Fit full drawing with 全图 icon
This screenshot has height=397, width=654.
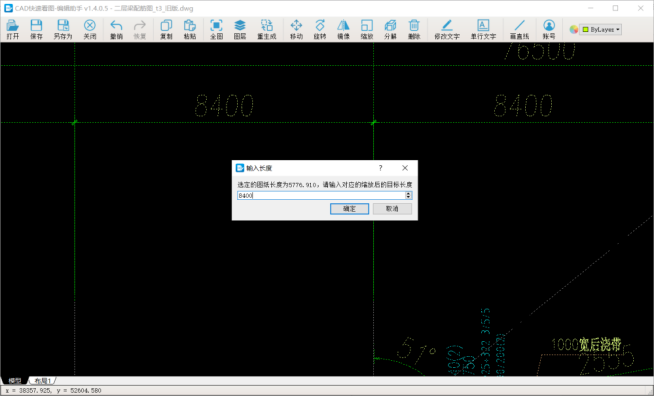[216, 29]
